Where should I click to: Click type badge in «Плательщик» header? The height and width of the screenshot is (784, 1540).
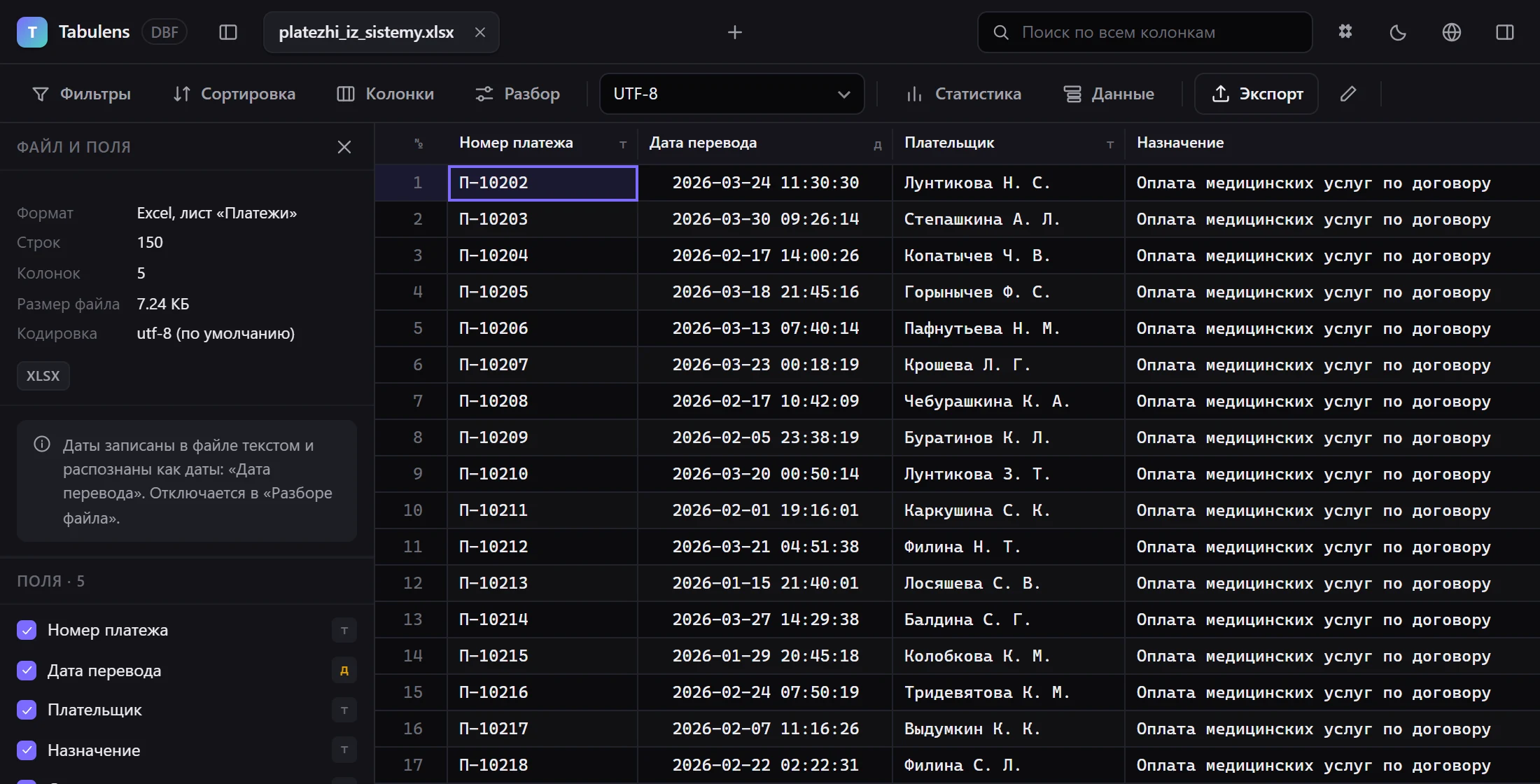click(x=1110, y=145)
